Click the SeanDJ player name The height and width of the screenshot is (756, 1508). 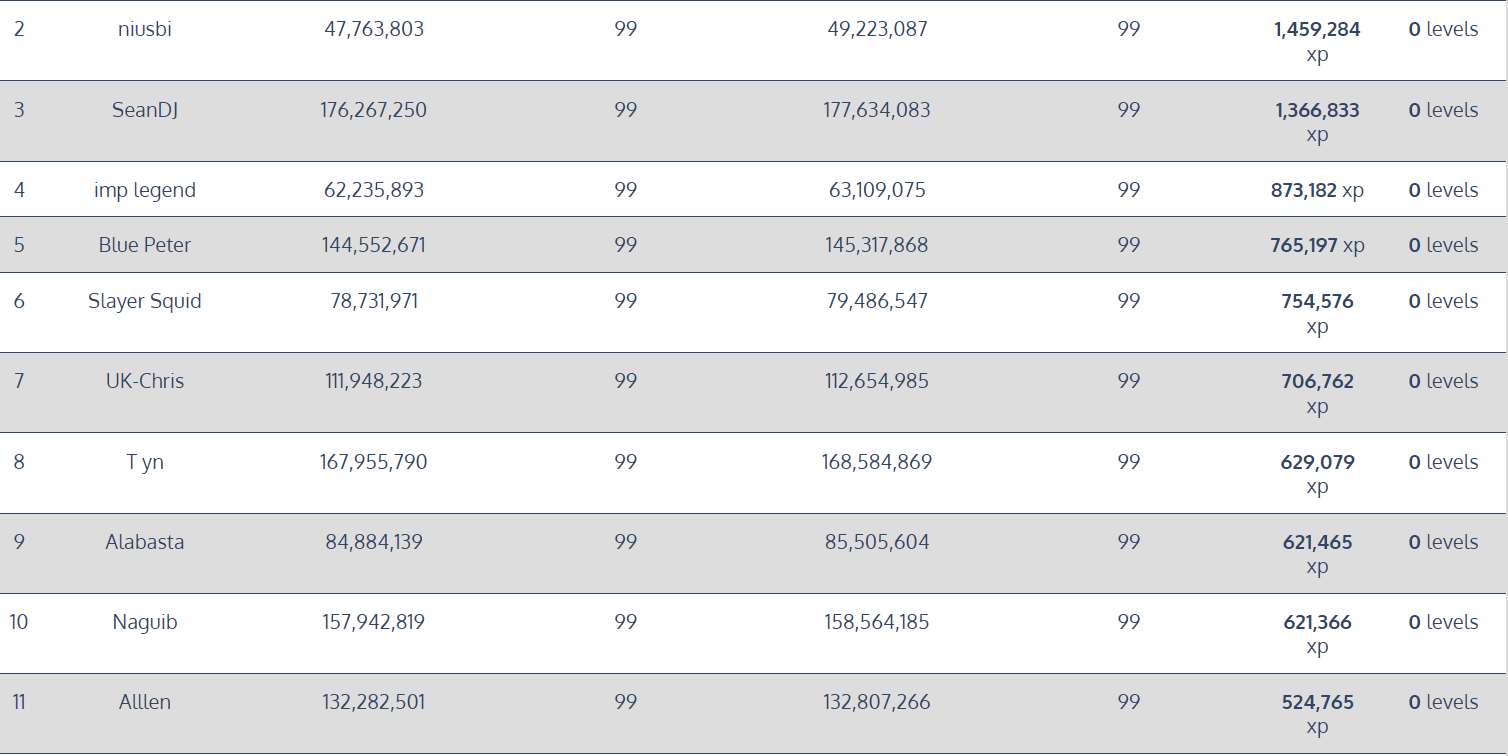[x=145, y=110]
